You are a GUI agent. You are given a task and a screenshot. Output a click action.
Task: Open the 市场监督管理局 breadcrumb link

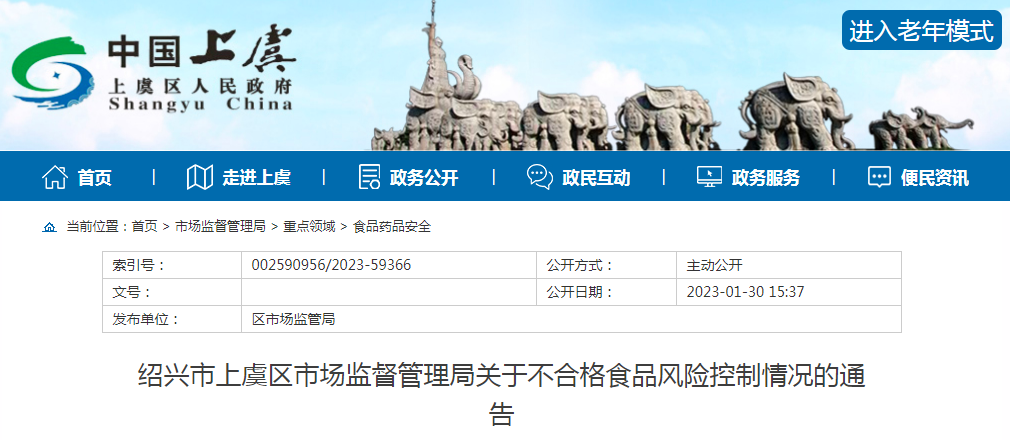point(220,227)
